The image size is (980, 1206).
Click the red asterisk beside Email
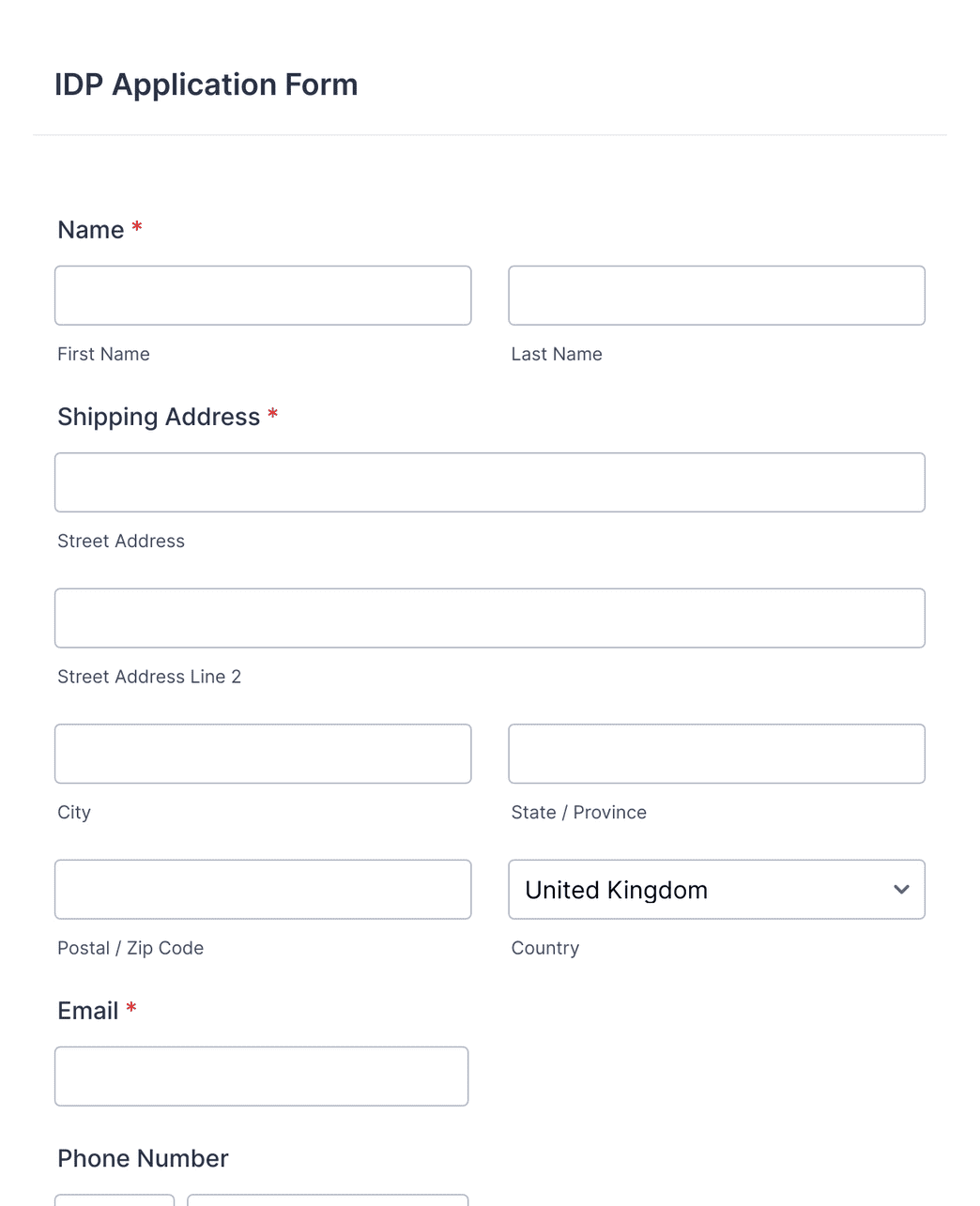(130, 1010)
